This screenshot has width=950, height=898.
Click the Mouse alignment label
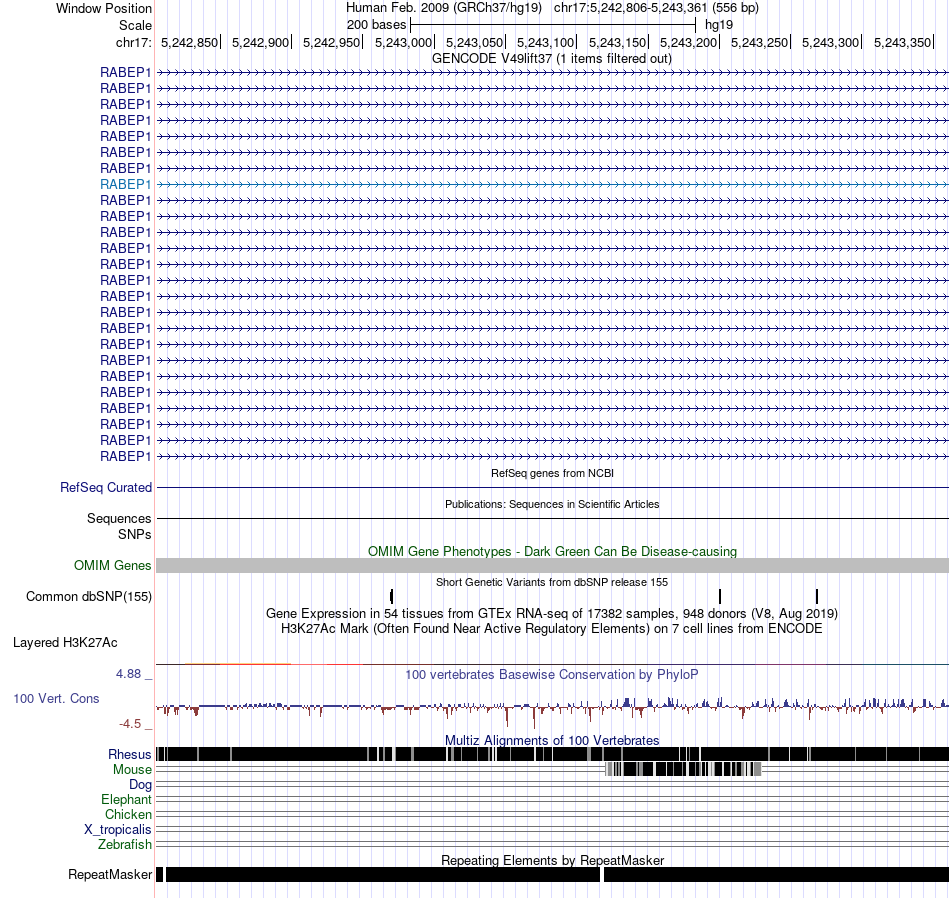click(x=132, y=770)
